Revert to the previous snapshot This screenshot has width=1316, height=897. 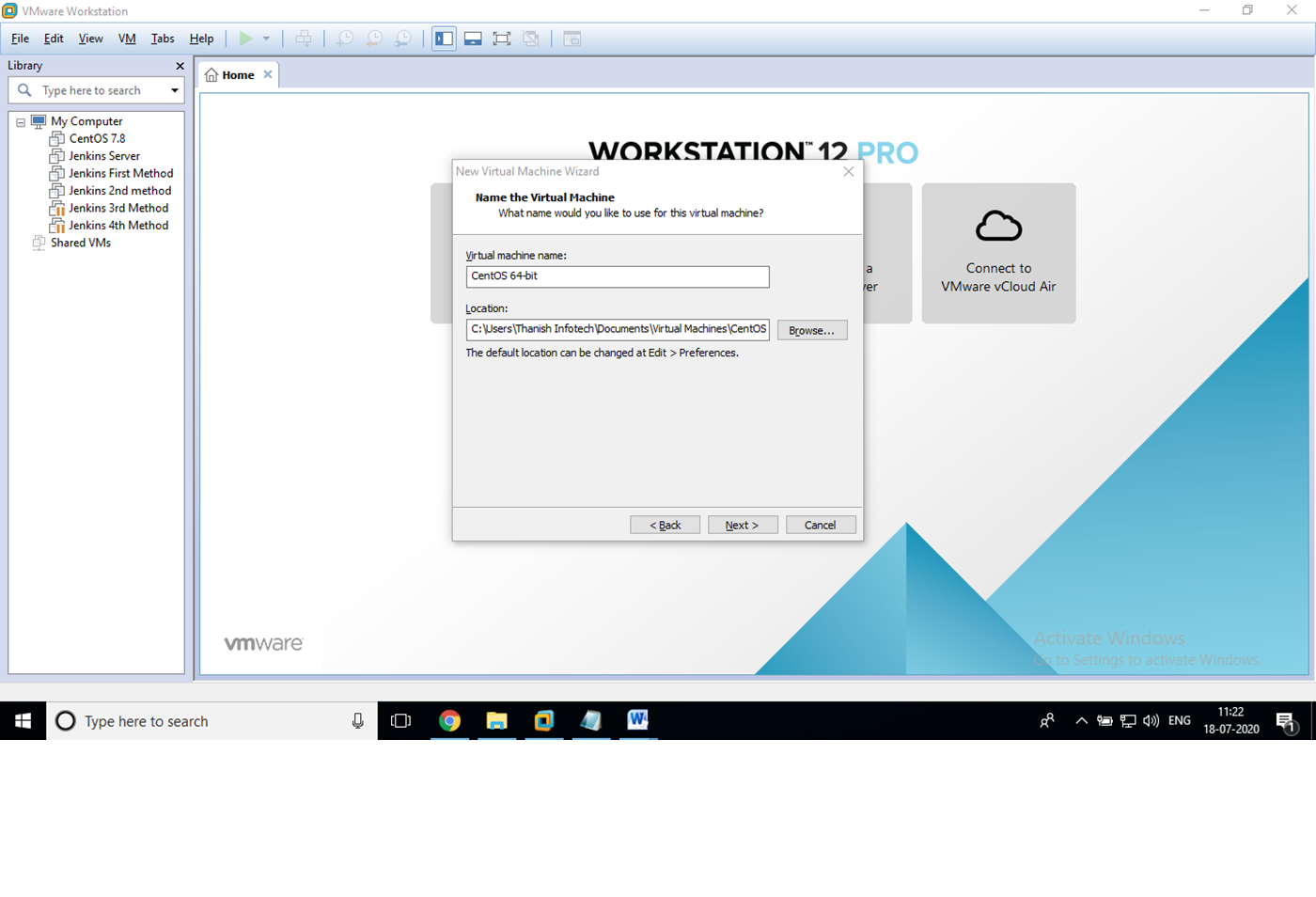pos(373,39)
